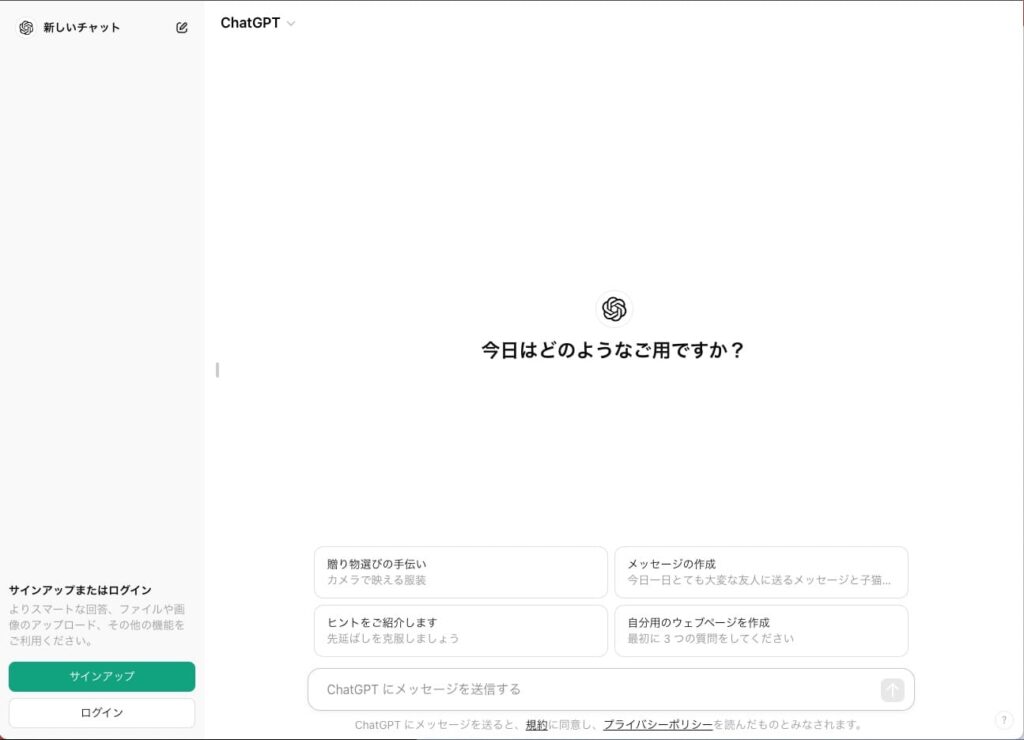Click the 今日はどのようなご用ですか？ heading
Viewport: 1024px width, 740px height.
(613, 350)
